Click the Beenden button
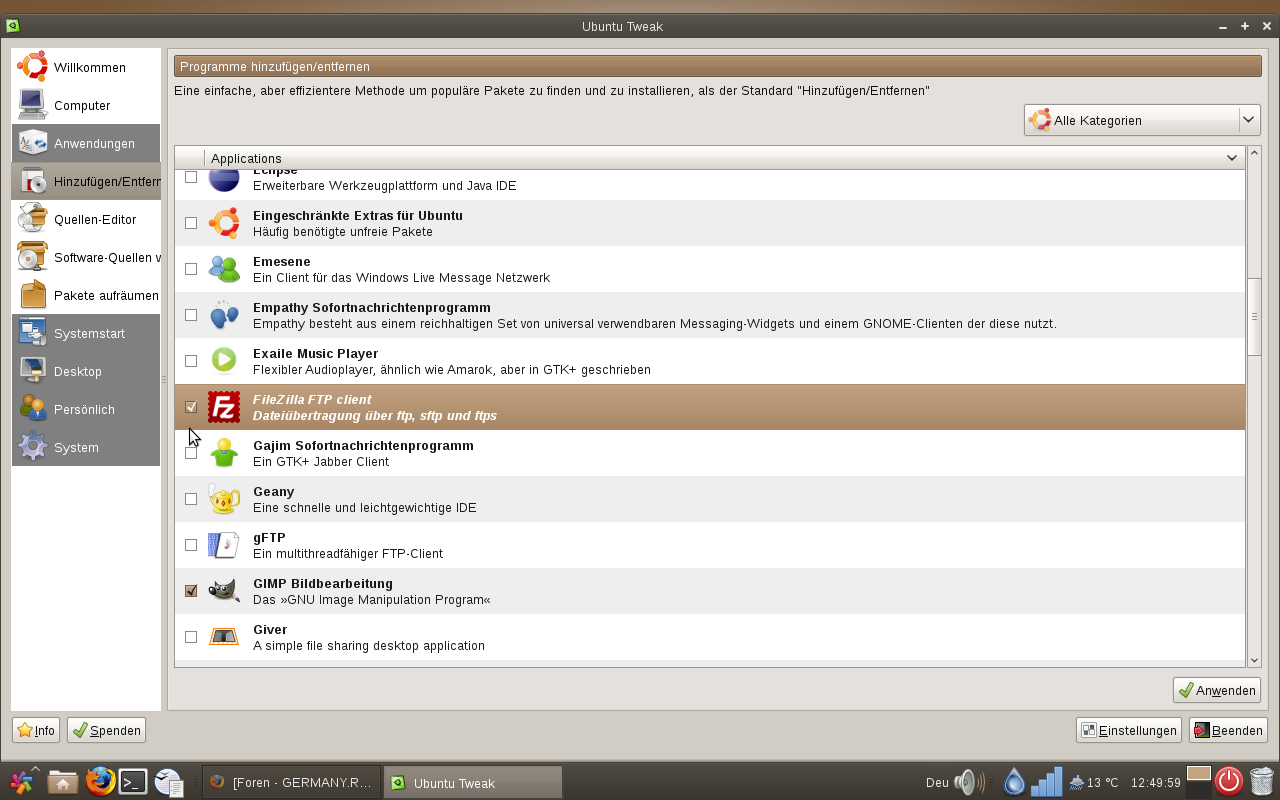This screenshot has width=1280, height=800. click(1228, 730)
